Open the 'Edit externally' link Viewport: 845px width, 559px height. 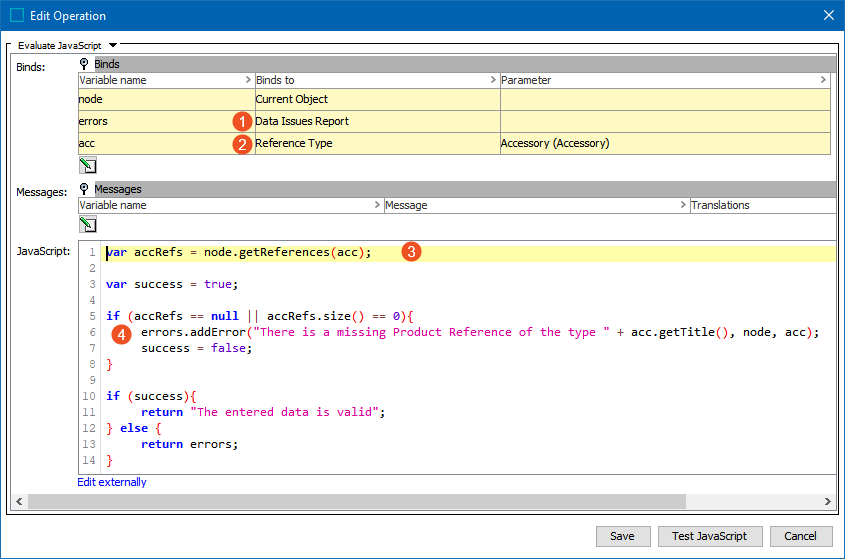(x=112, y=482)
